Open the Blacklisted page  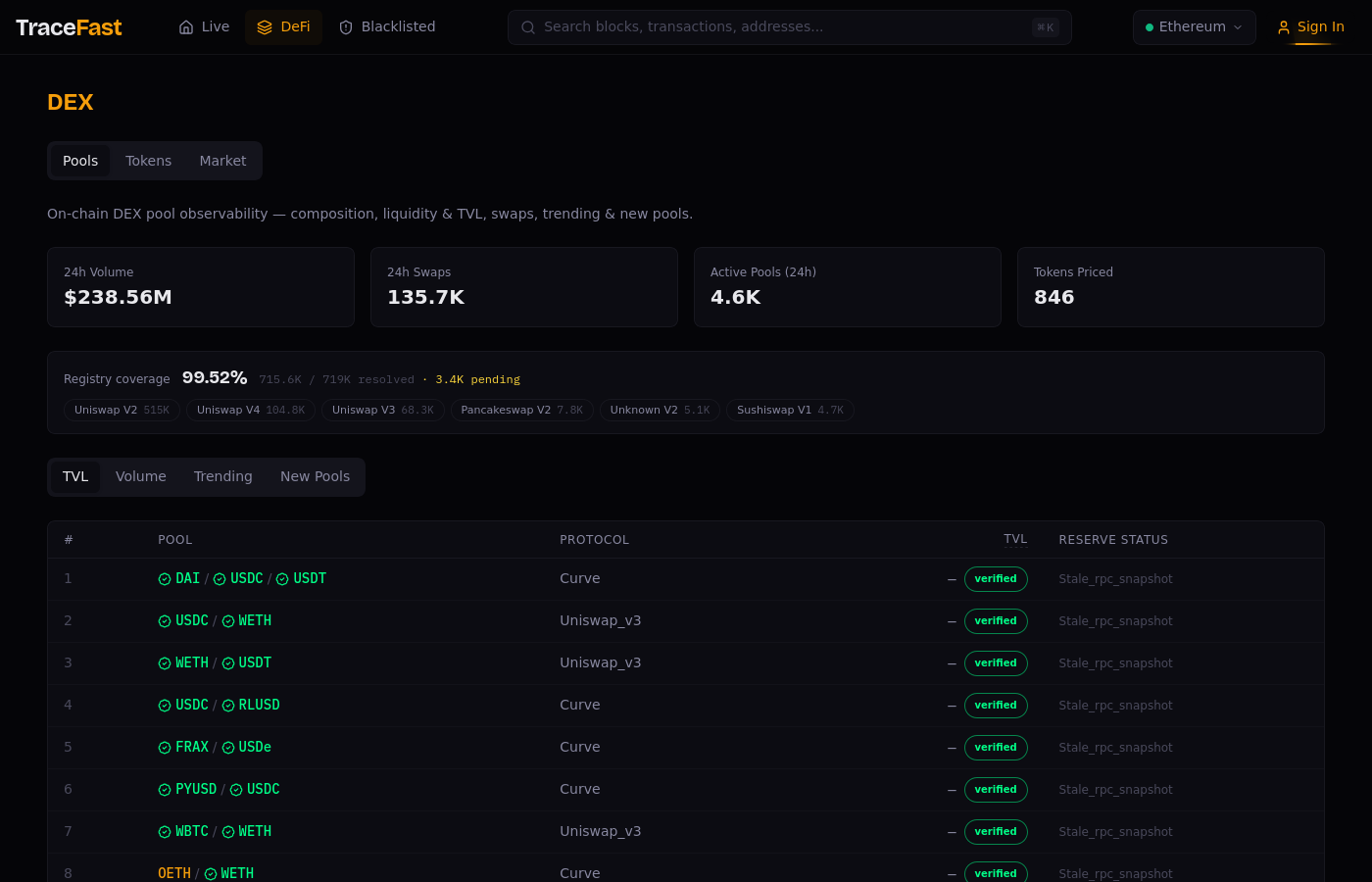click(387, 27)
